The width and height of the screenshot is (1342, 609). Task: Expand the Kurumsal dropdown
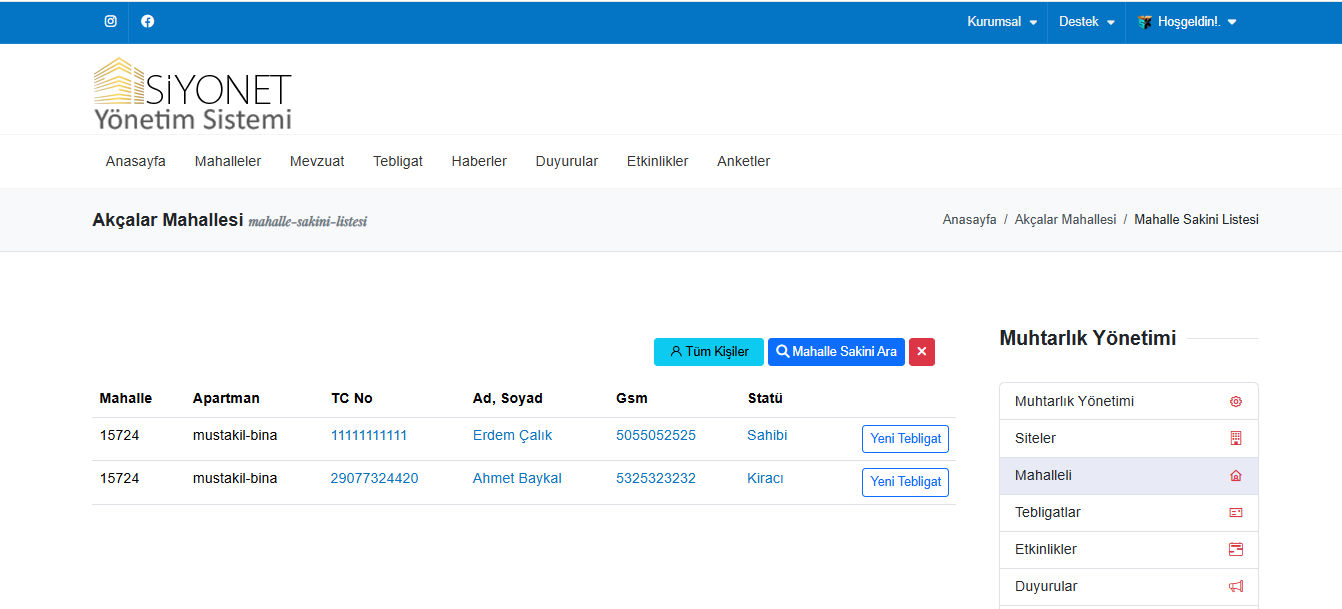coord(1001,22)
